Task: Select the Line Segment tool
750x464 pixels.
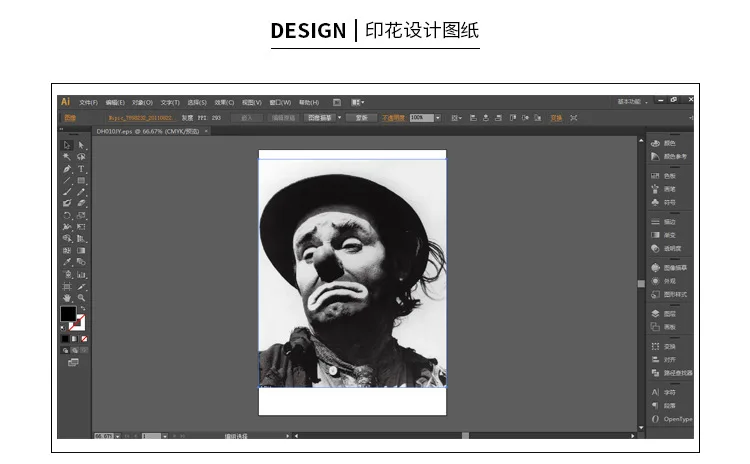Action: [67, 180]
